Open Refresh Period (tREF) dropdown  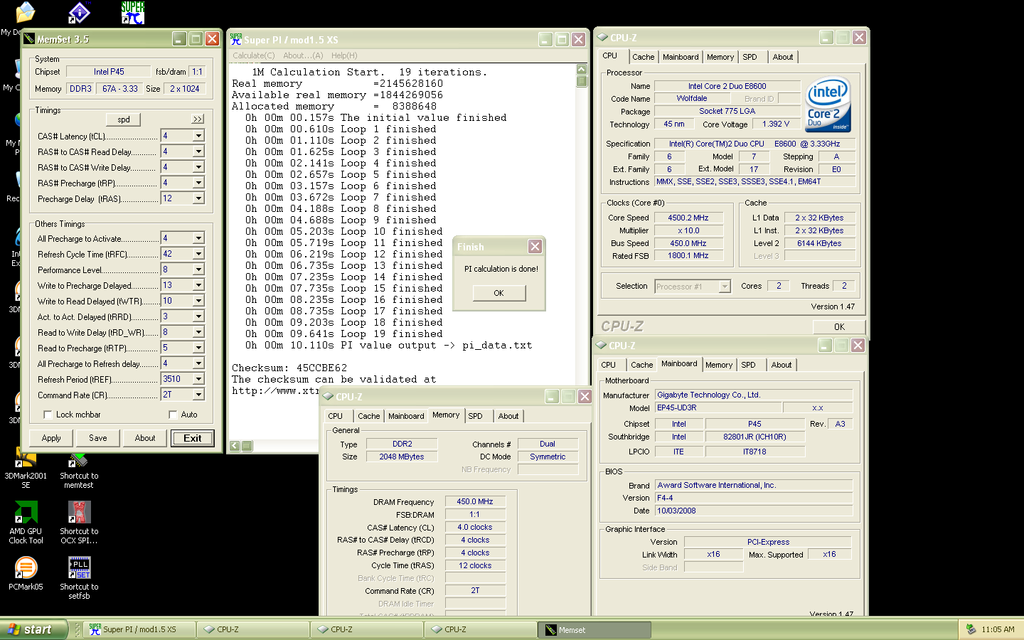click(198, 379)
